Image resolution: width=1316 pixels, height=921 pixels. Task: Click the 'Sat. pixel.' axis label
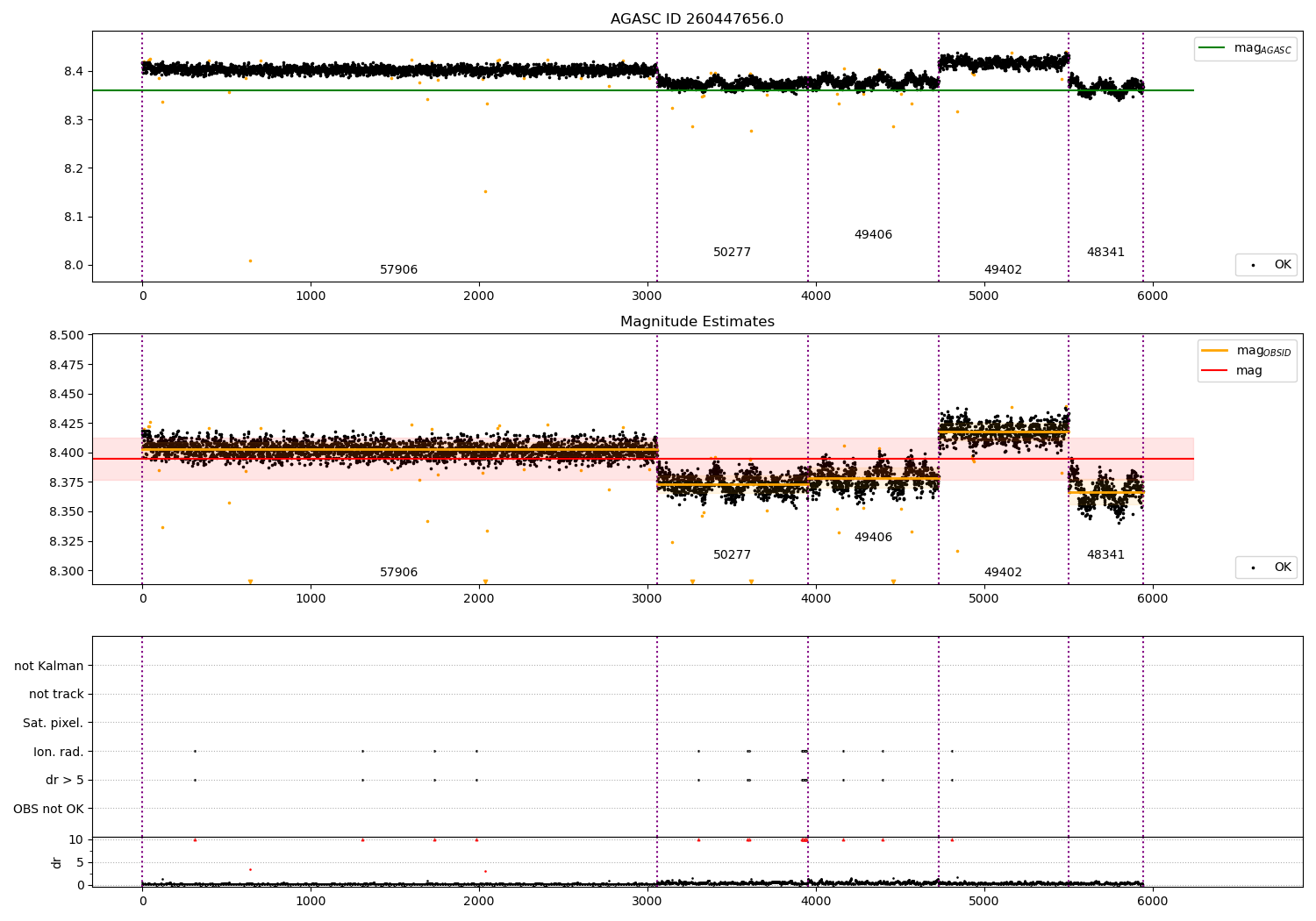point(54,723)
